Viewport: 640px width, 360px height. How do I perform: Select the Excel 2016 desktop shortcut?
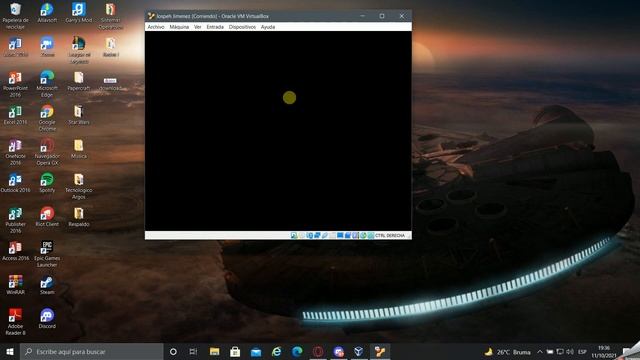(x=15, y=115)
